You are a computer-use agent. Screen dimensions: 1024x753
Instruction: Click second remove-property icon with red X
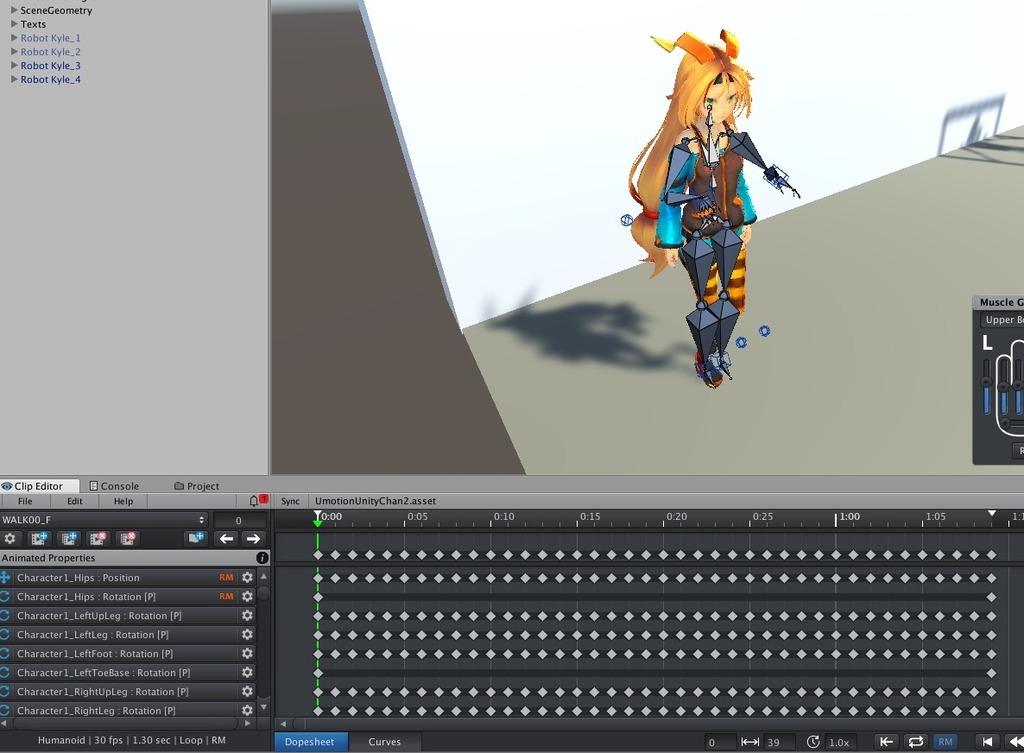pyautogui.click(x=127, y=539)
